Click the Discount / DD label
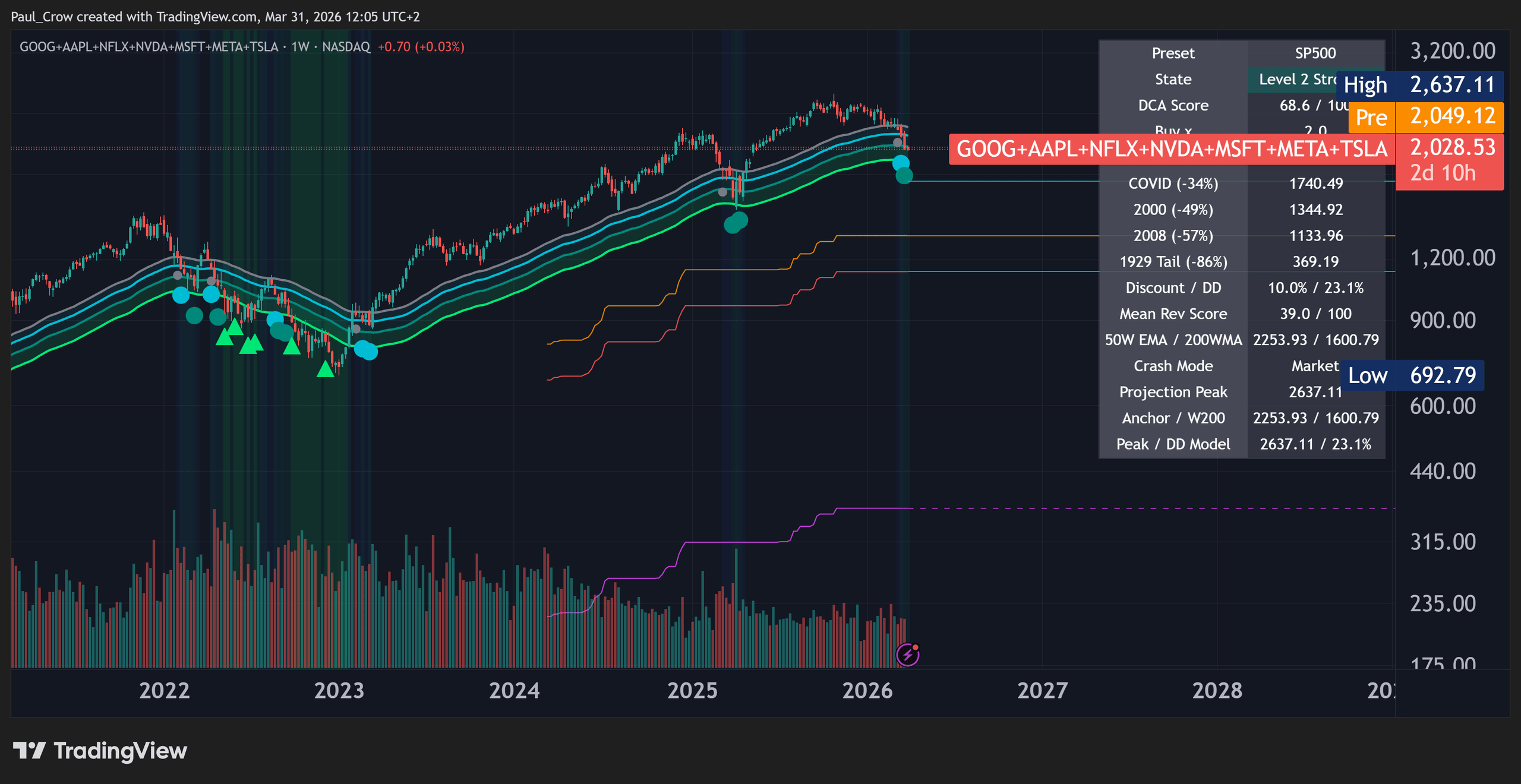Screen dimensions: 1521x784 (x=1173, y=288)
